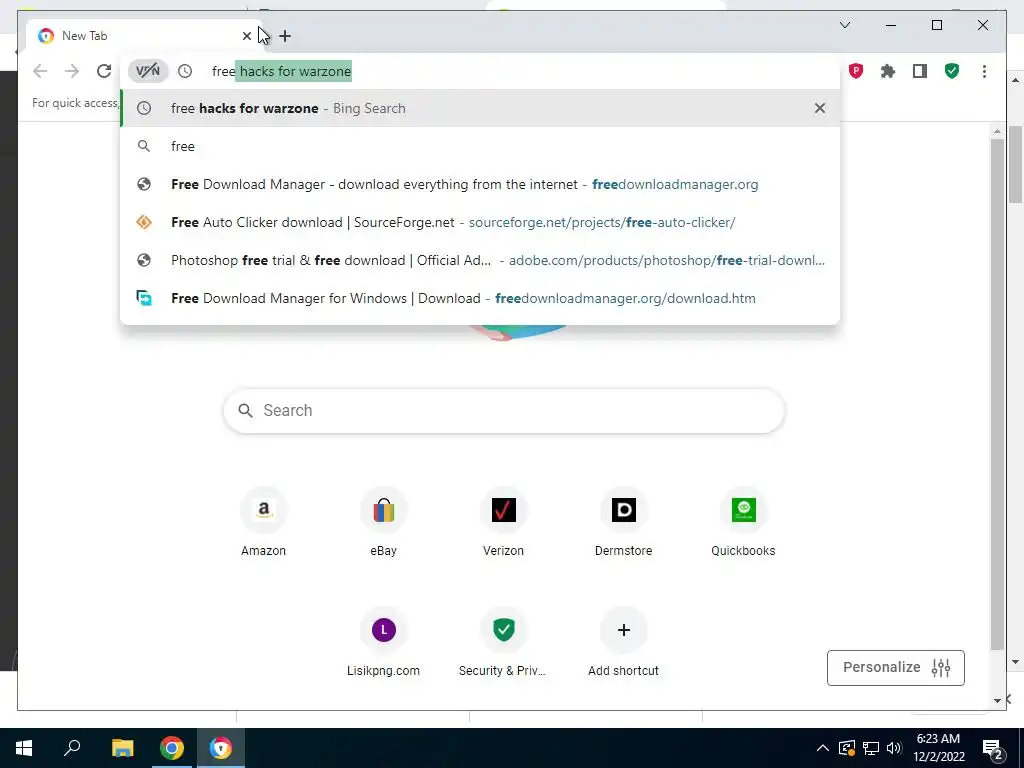Click the Personalize button
The height and width of the screenshot is (768, 1024).
pyautogui.click(x=895, y=667)
